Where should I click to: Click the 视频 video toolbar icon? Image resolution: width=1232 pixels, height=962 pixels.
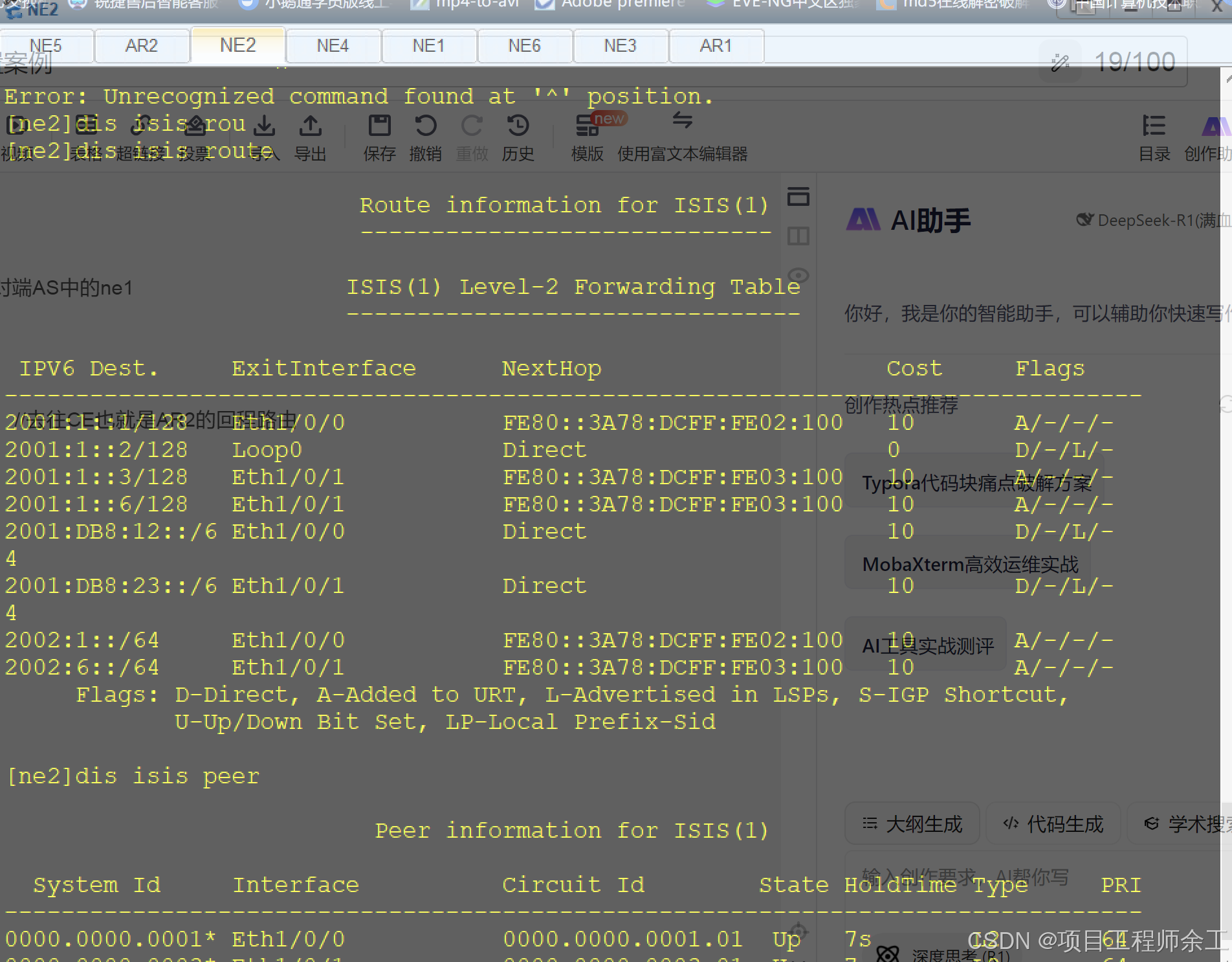click(x=16, y=138)
